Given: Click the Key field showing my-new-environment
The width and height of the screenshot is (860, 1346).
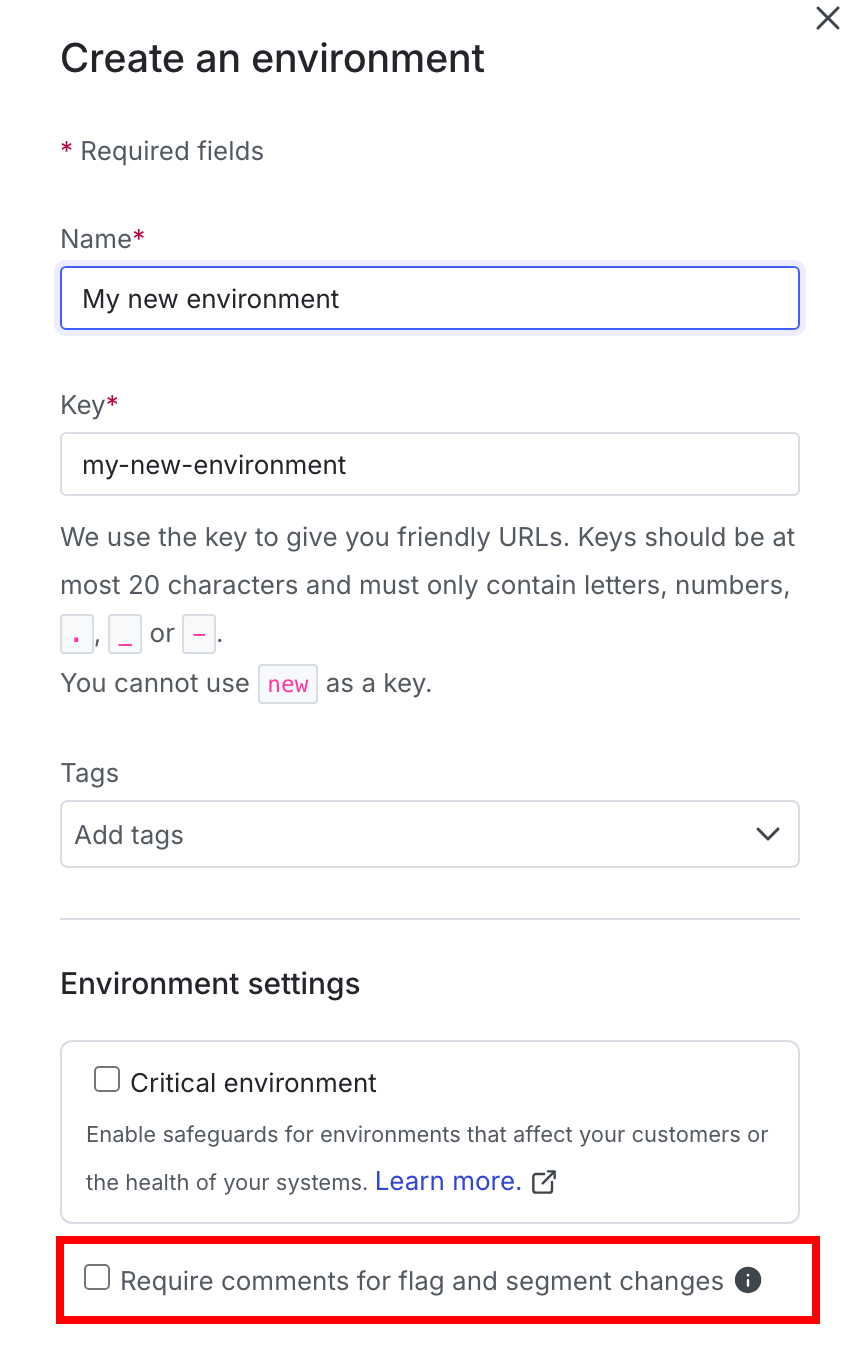Looking at the screenshot, I should point(430,464).
